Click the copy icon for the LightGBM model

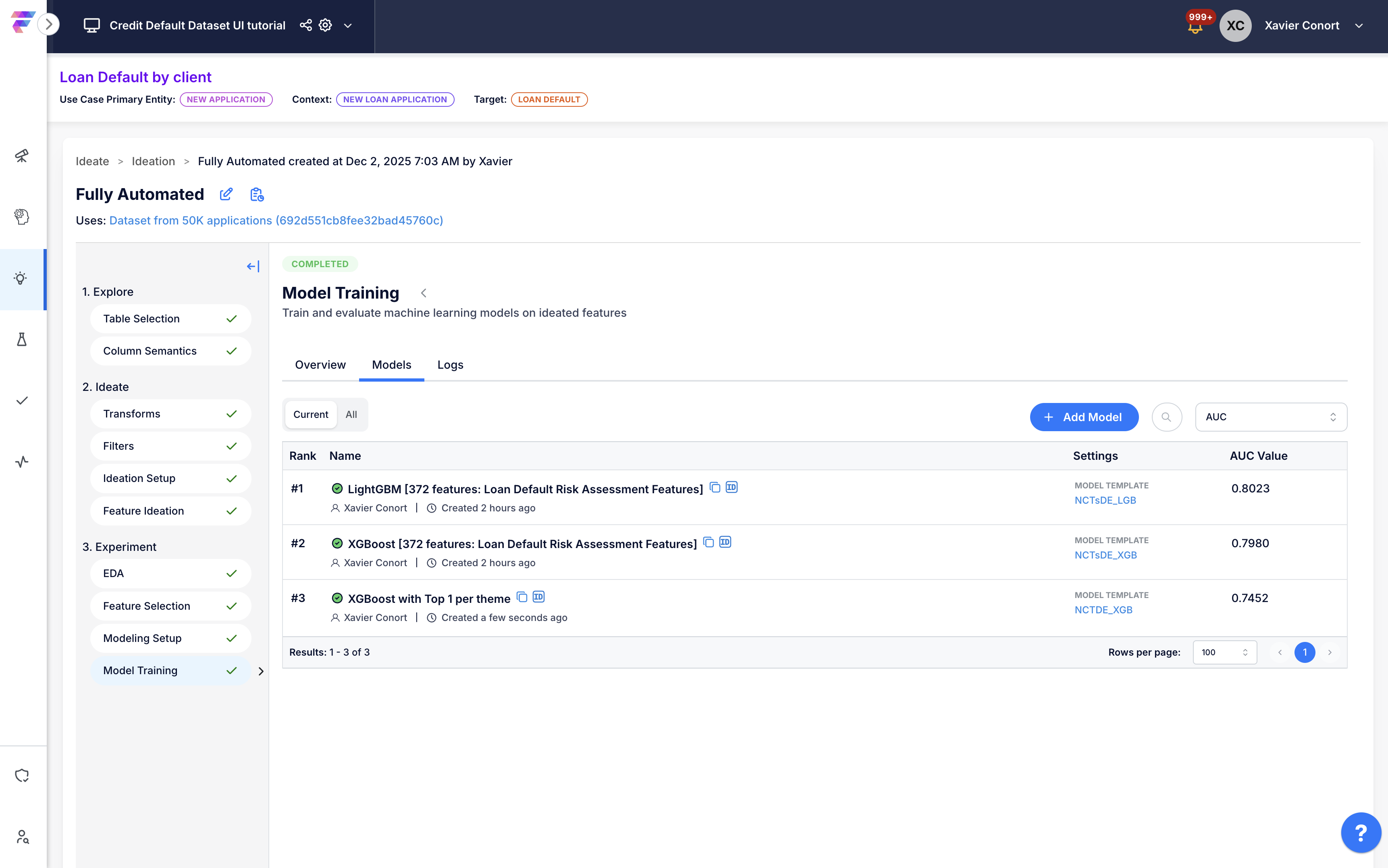[715, 487]
